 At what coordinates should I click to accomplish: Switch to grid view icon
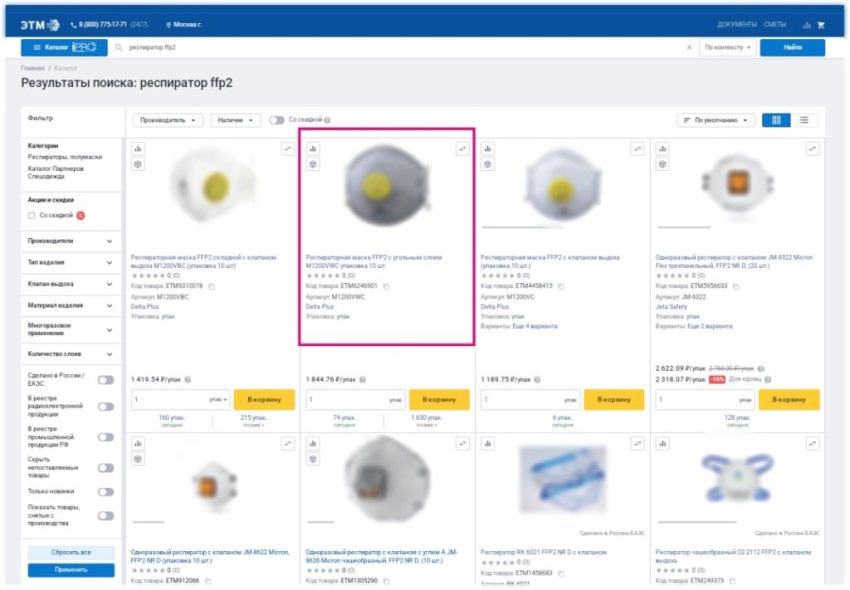(x=776, y=120)
